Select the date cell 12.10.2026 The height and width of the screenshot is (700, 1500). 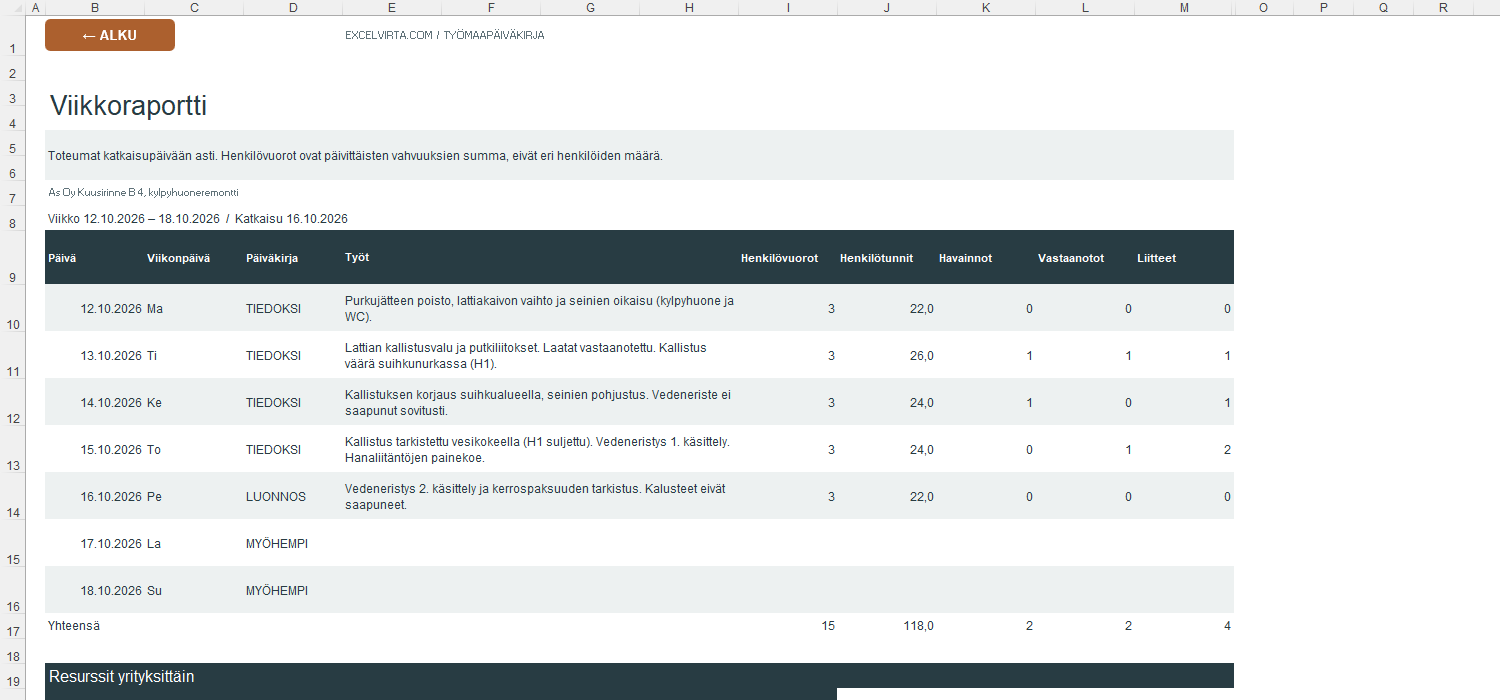tap(111, 309)
